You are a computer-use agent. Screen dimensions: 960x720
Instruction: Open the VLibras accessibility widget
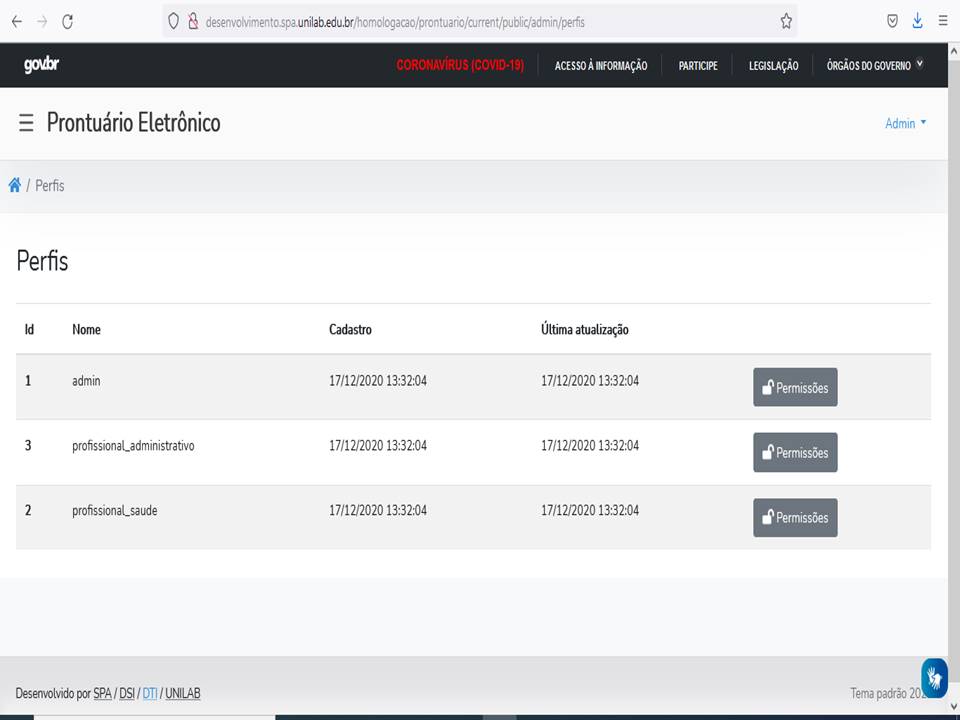click(934, 677)
